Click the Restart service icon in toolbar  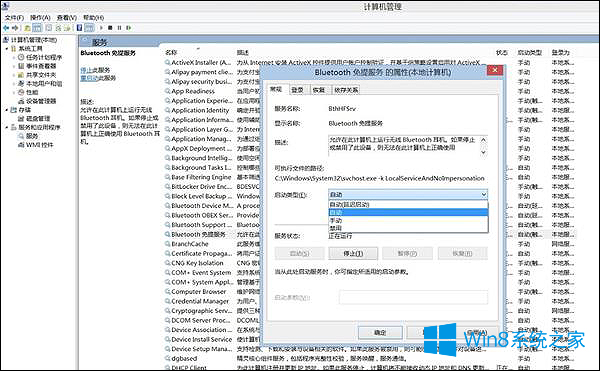point(129,28)
